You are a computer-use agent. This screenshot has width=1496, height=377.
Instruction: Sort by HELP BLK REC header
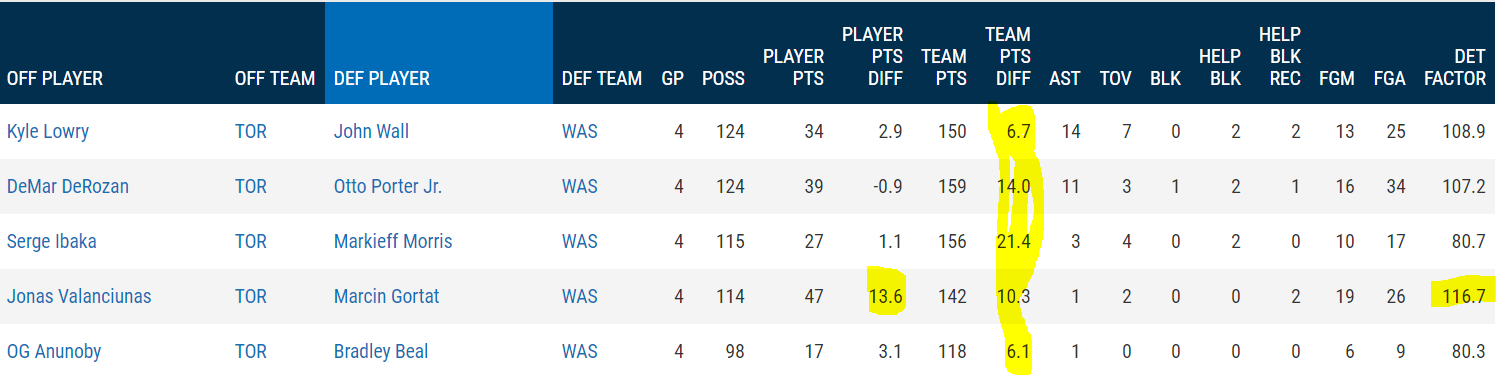(x=1280, y=56)
